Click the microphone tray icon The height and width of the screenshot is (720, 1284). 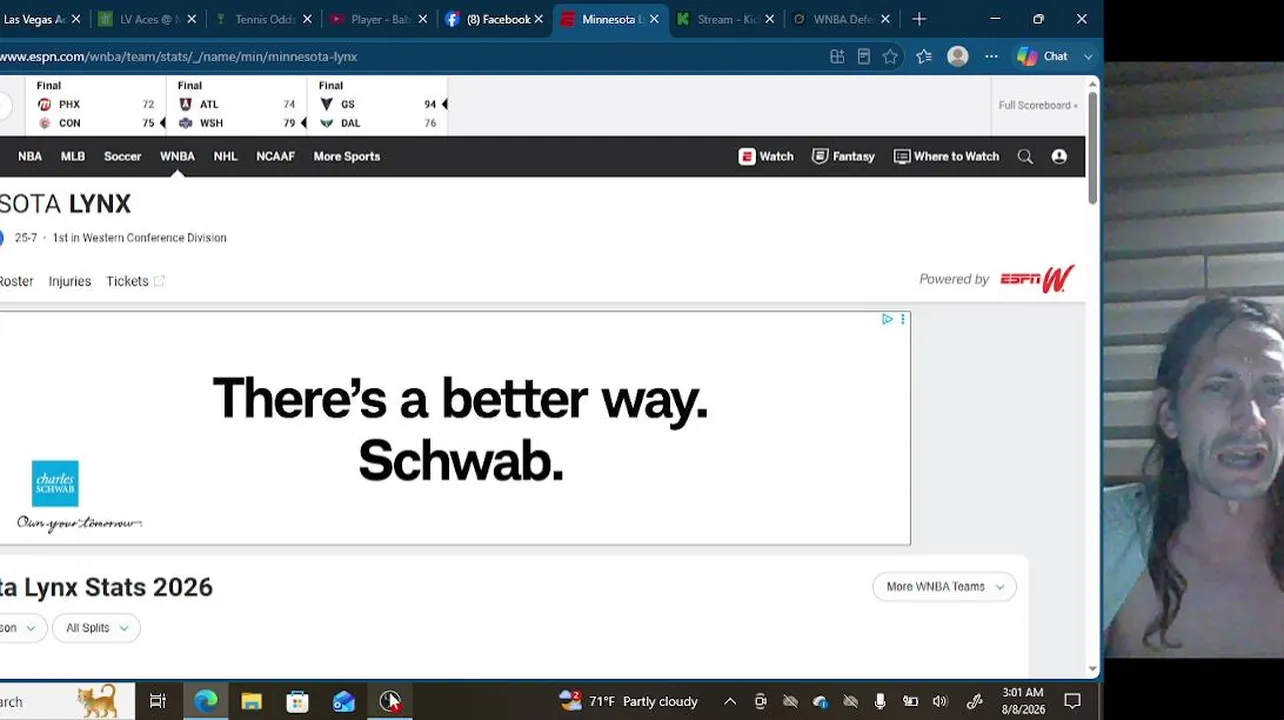coord(880,701)
